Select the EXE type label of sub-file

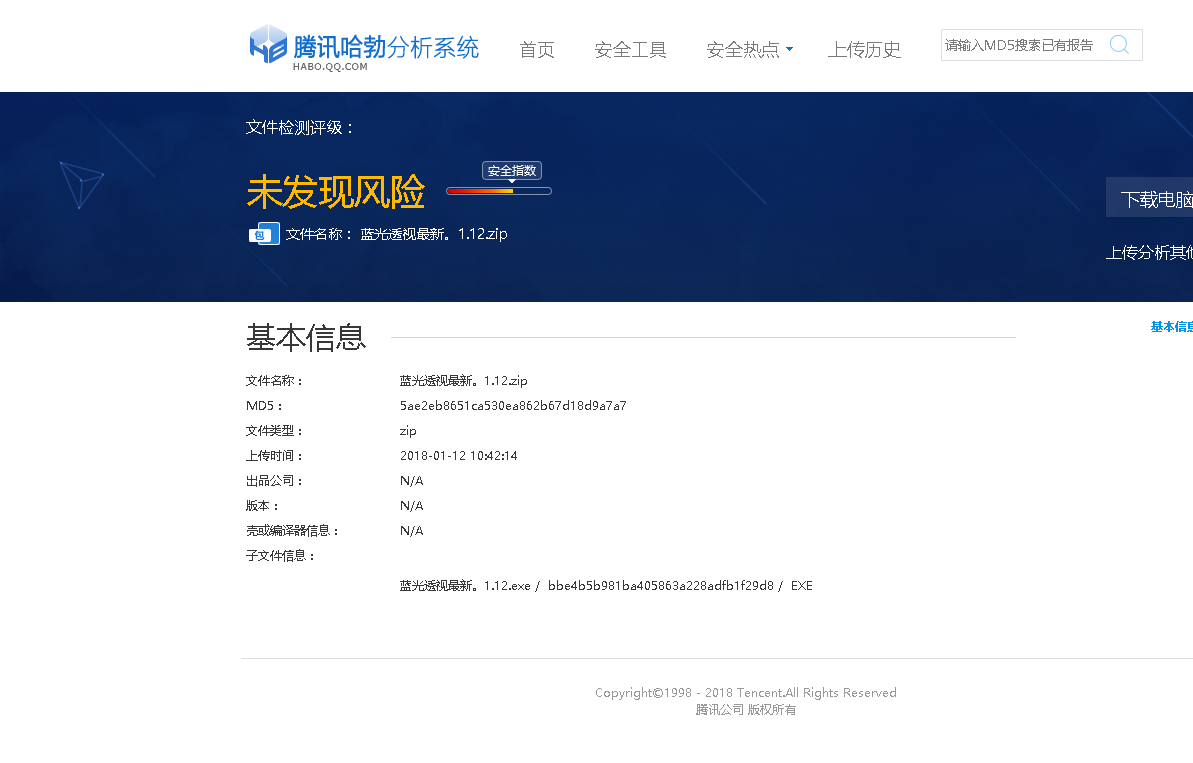point(802,586)
